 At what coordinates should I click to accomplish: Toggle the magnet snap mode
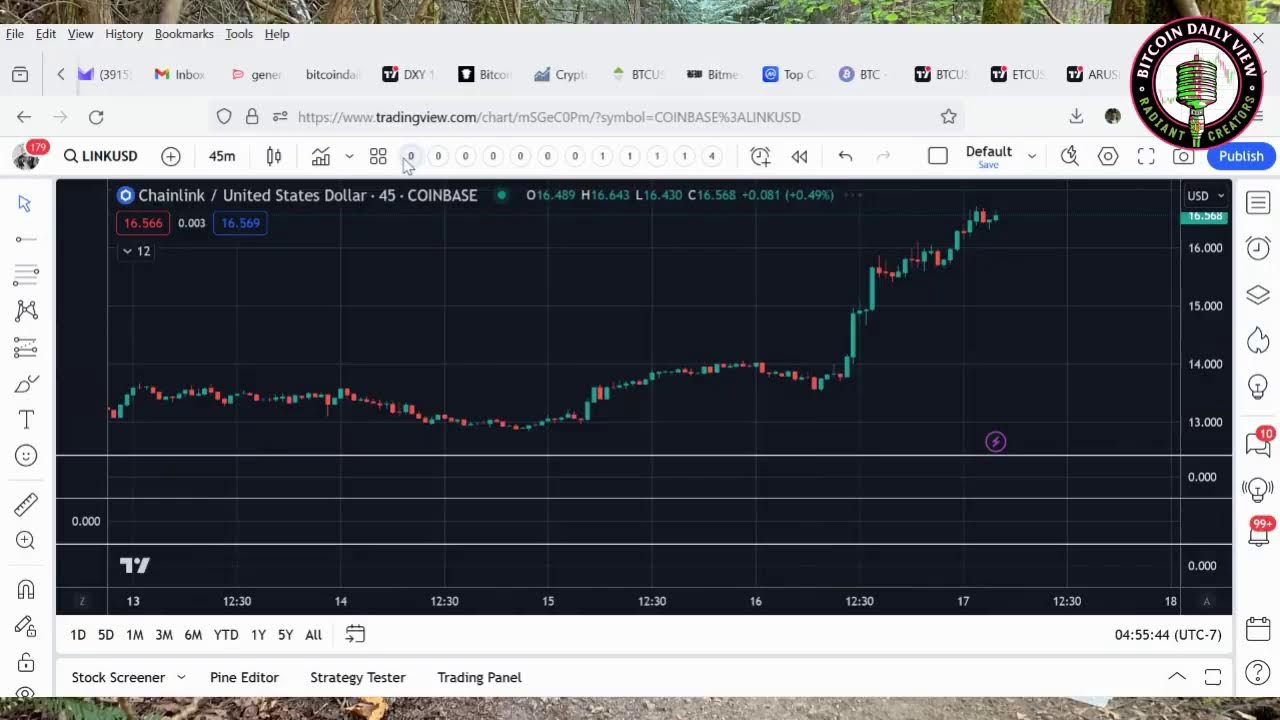tap(26, 590)
